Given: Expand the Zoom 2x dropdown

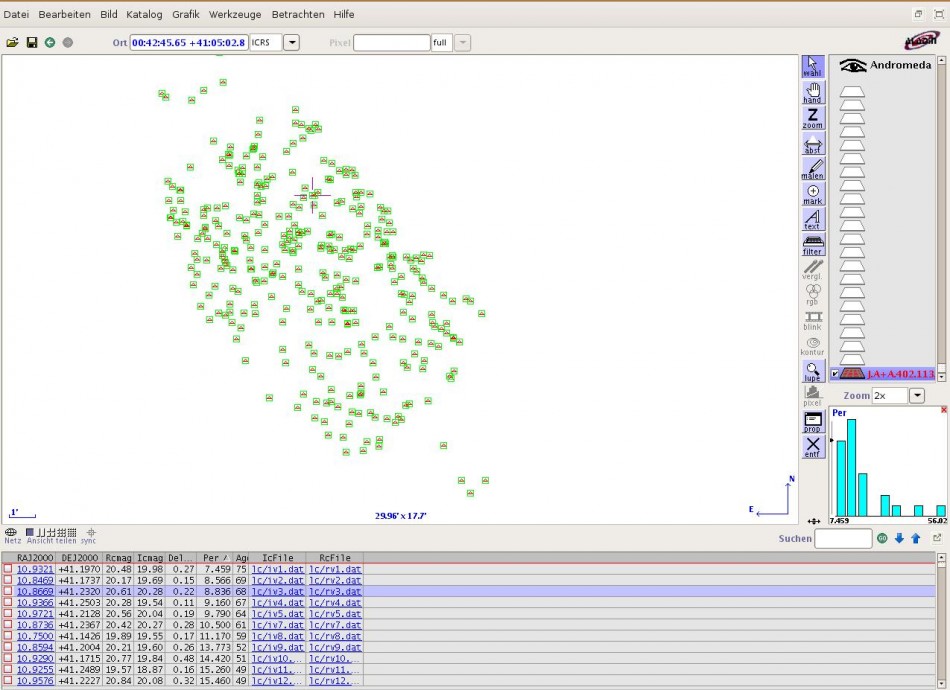Looking at the screenshot, I should click(x=917, y=396).
